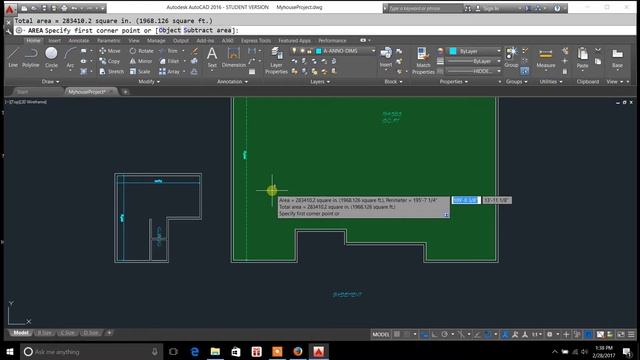Click the Group tool
The width and height of the screenshot is (640, 360).
point(511,57)
